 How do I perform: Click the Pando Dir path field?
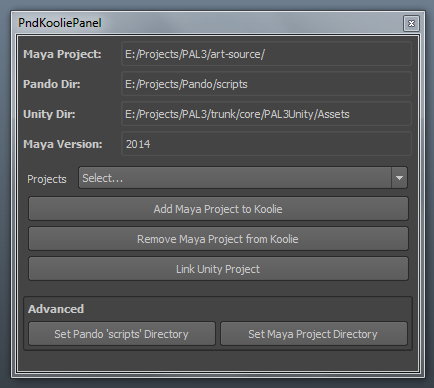[266, 84]
